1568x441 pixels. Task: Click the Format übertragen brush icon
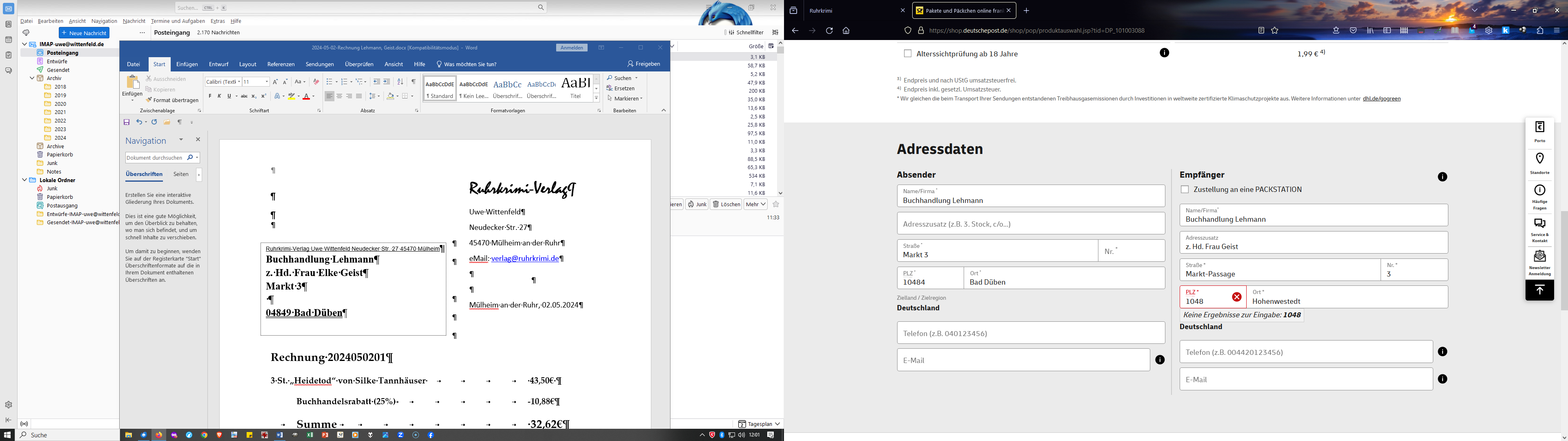[149, 100]
